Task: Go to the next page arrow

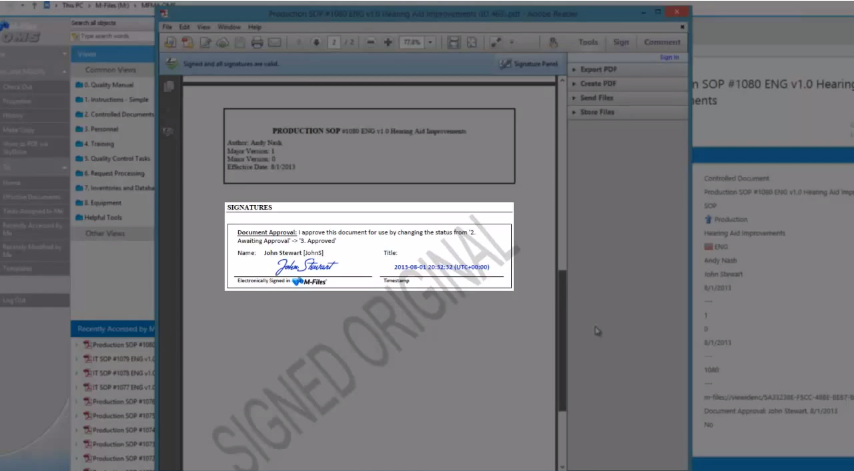Action: tap(317, 43)
